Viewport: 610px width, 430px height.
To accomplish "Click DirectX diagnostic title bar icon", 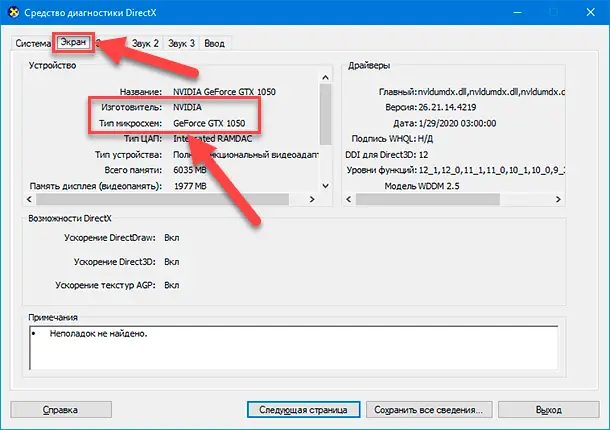I will tap(14, 12).
